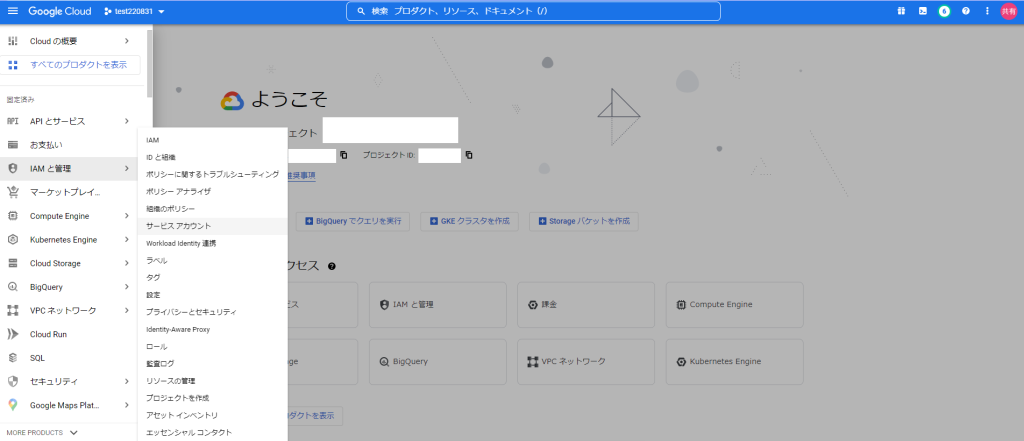This screenshot has width=1024, height=441.
Task: Expand the VPC ネットワーク submenu
Action: [x=127, y=310]
